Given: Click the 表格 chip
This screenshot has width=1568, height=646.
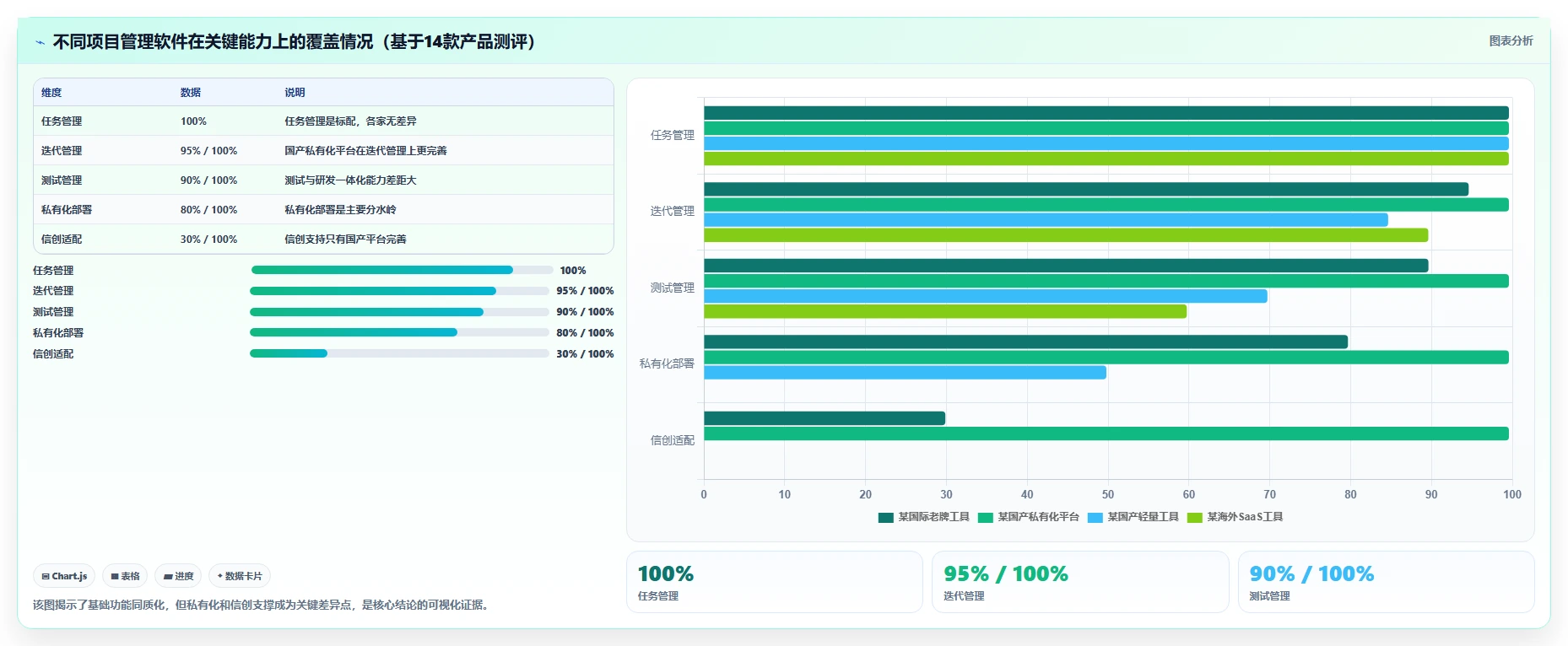Looking at the screenshot, I should 125,576.
